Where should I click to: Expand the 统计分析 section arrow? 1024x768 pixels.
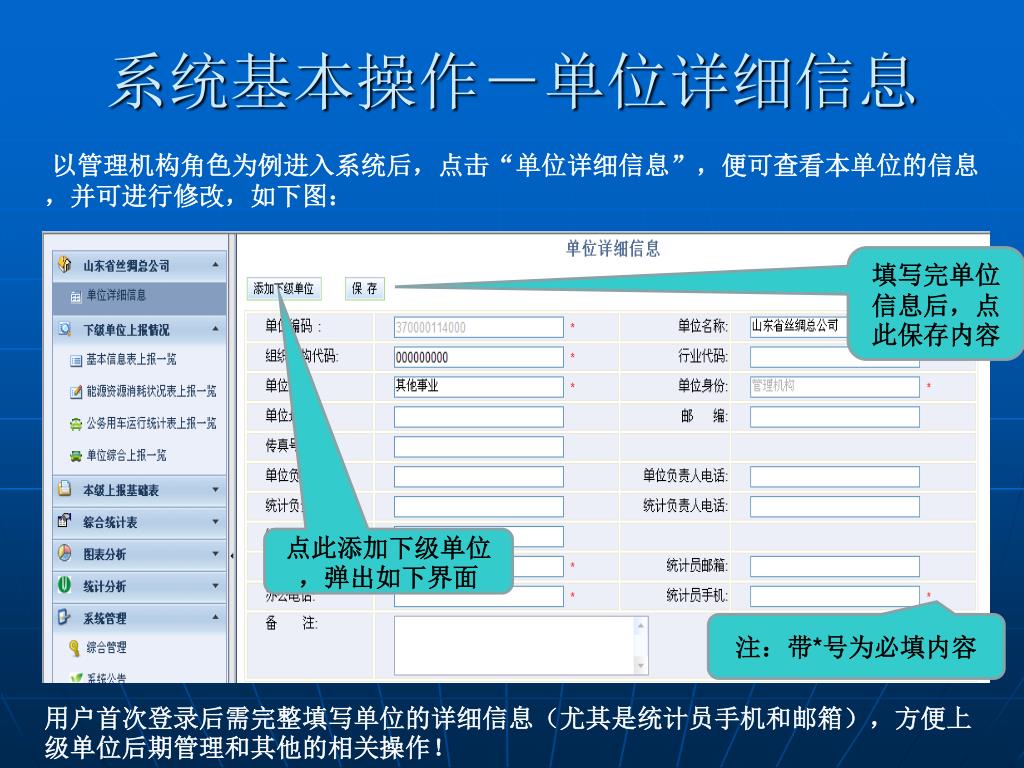216,584
